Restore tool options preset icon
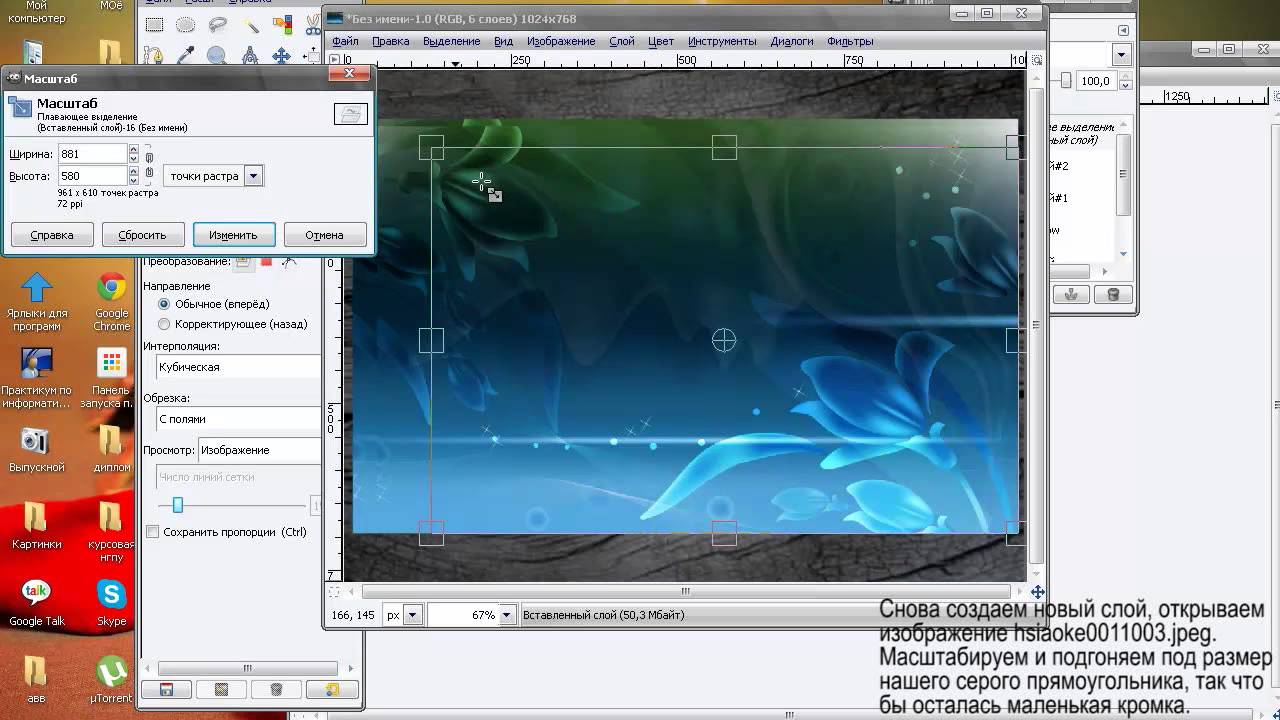The height and width of the screenshot is (720, 1280). click(222, 689)
